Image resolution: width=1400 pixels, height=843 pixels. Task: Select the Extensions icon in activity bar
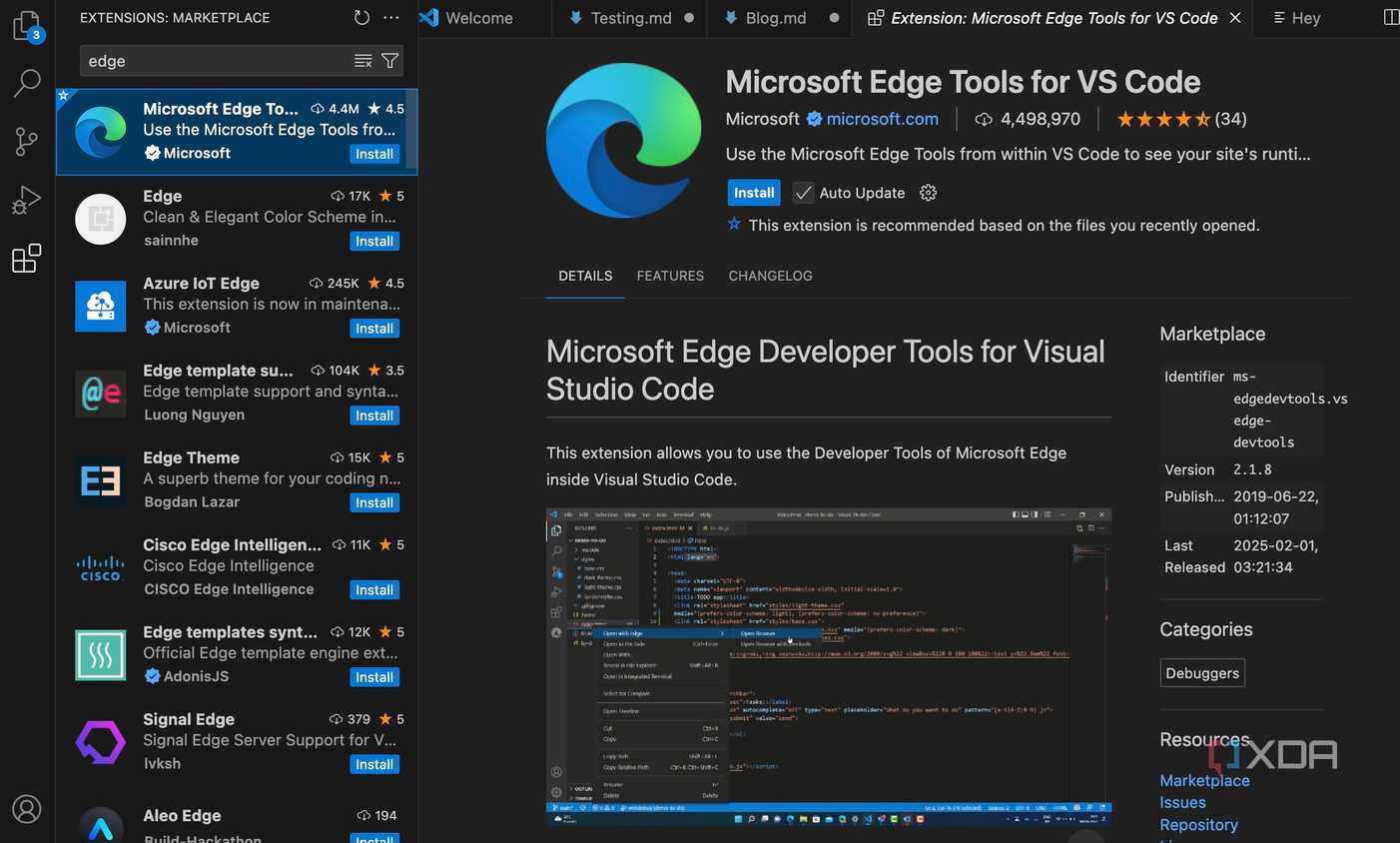27,259
